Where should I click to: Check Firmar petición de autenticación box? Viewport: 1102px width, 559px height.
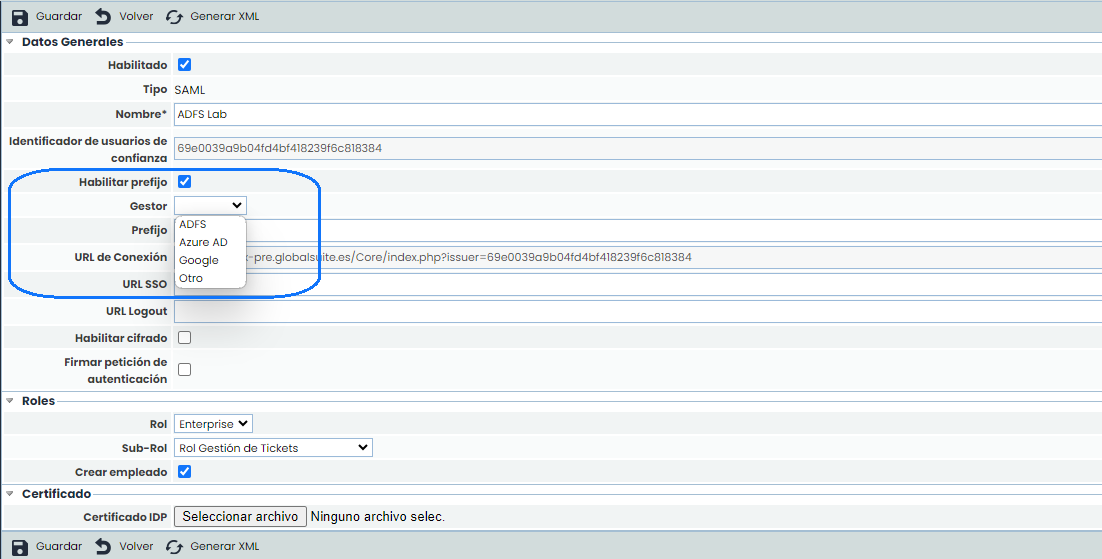point(184,370)
